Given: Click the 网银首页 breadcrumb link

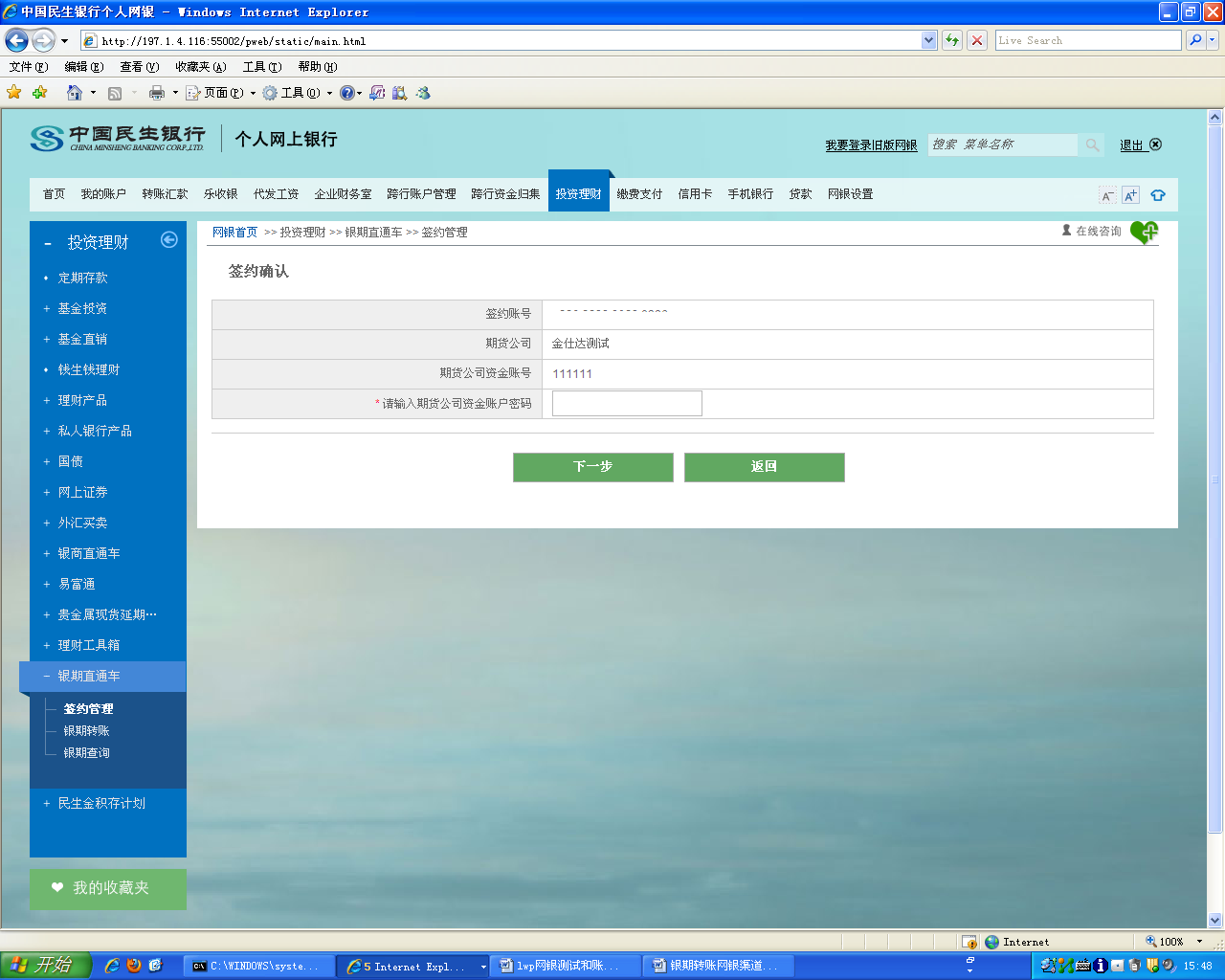Looking at the screenshot, I should (x=235, y=233).
